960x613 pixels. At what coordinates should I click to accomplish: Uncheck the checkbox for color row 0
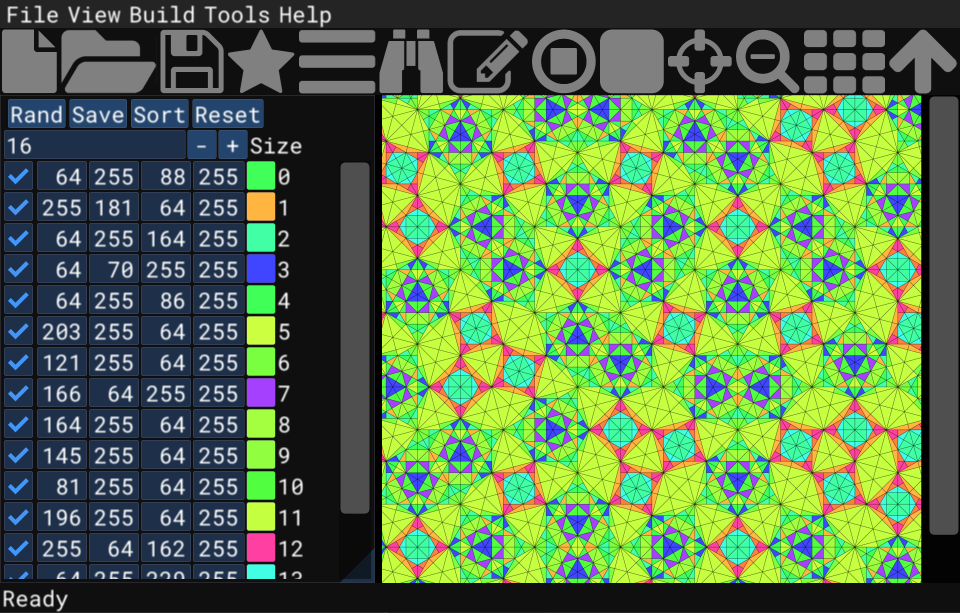coord(18,177)
